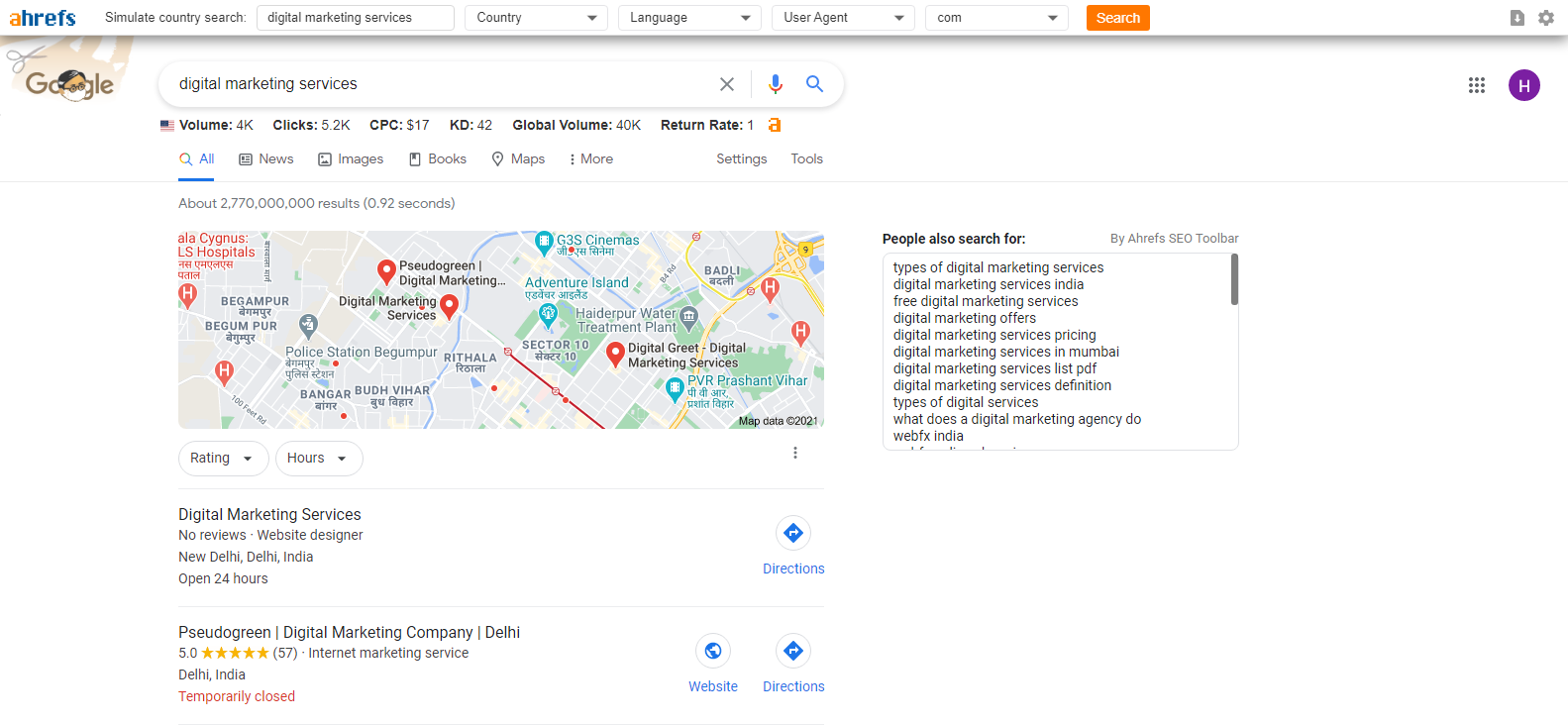Click the Ahrefs toolbar download icon
Image resolution: width=1568 pixels, height=725 pixels.
[1516, 18]
